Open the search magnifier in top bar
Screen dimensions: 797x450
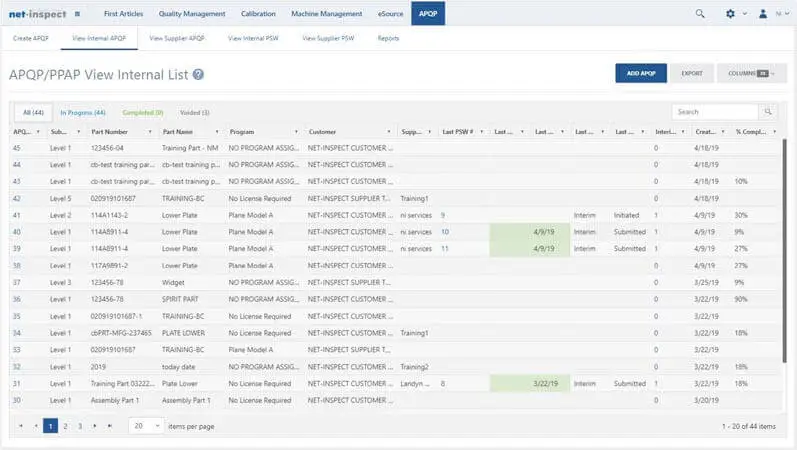click(700, 14)
